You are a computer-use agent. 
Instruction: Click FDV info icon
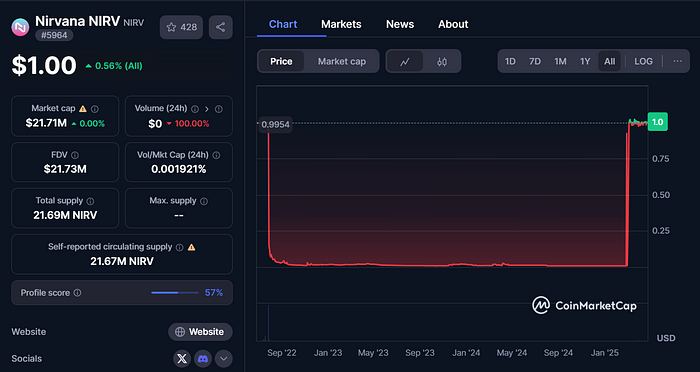pos(75,155)
